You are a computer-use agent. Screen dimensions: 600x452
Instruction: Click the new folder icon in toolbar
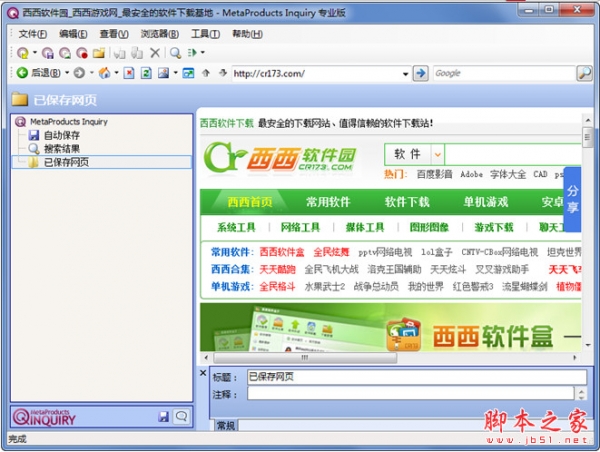pos(98,53)
